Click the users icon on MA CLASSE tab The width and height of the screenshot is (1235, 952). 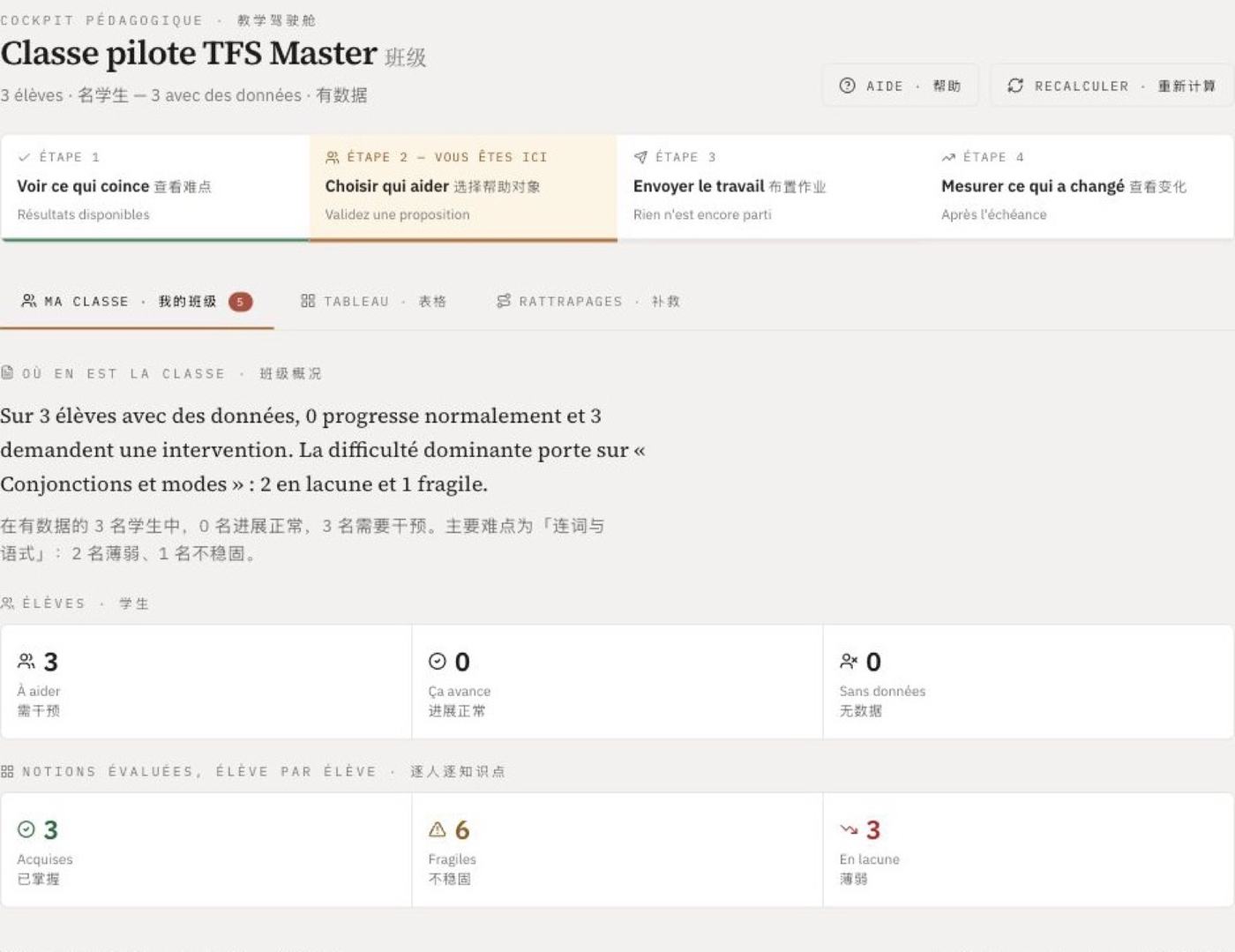[x=29, y=301]
